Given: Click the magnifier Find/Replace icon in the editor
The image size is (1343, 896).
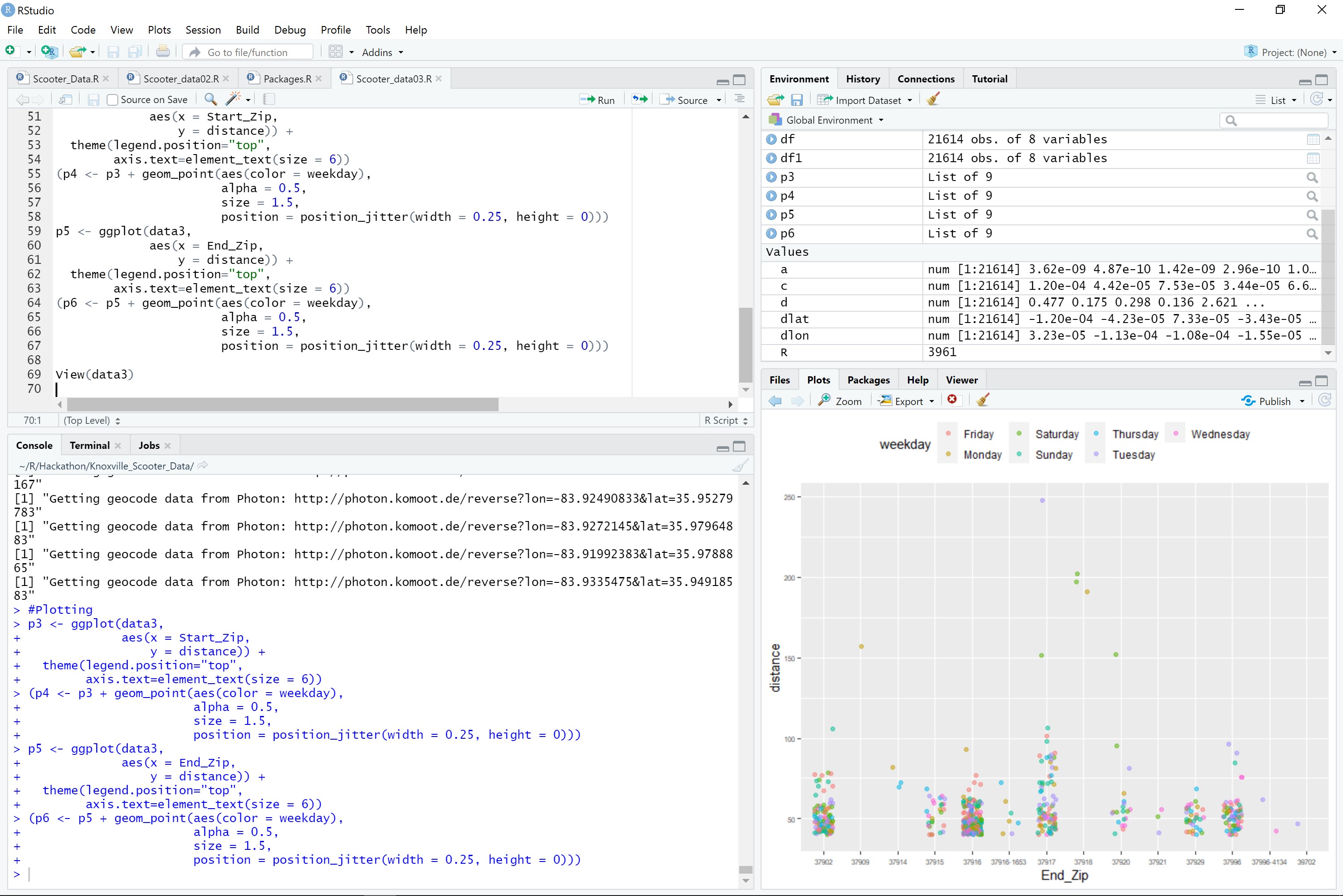Looking at the screenshot, I should [210, 99].
